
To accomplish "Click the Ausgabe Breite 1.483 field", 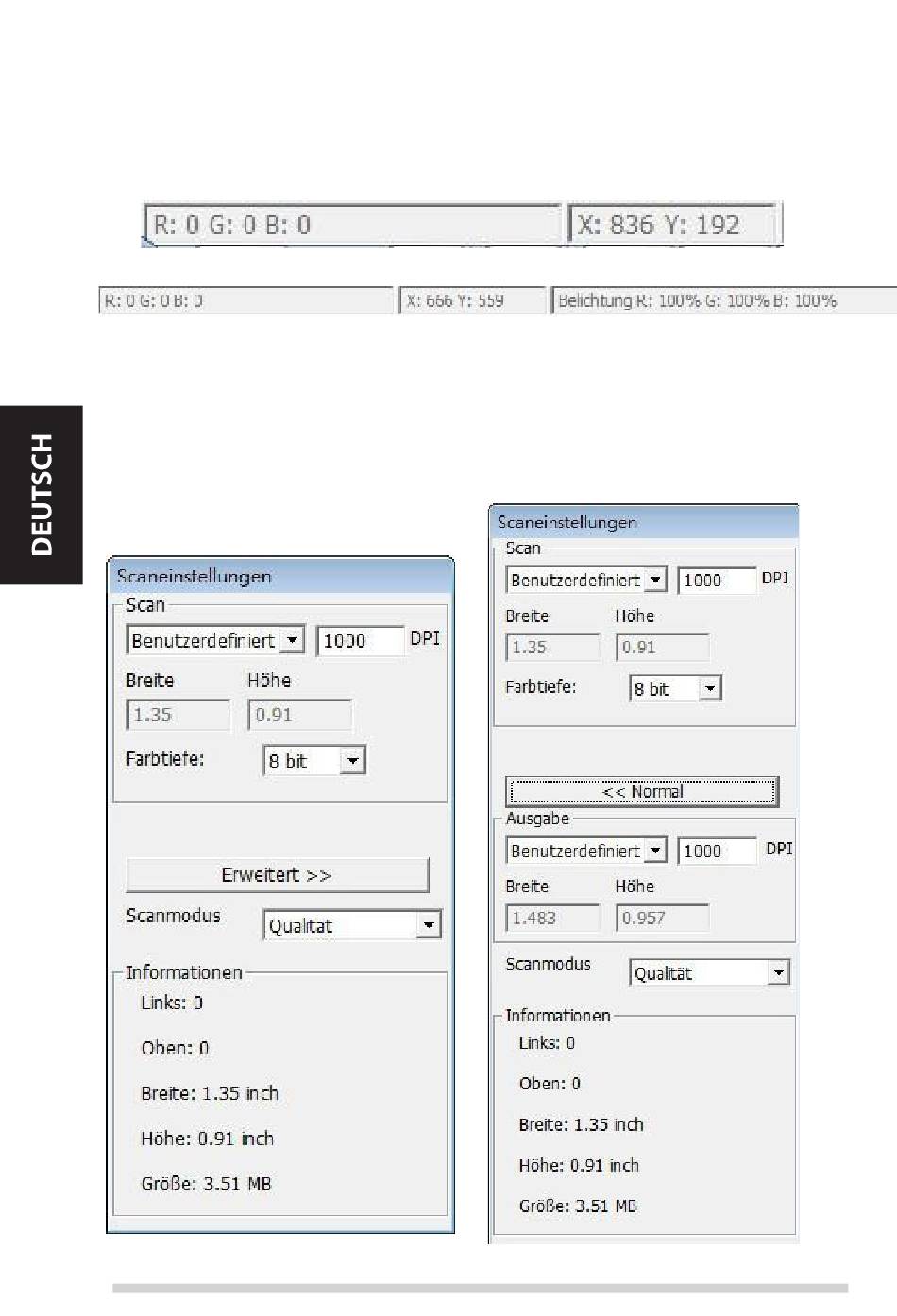I will pos(552,918).
